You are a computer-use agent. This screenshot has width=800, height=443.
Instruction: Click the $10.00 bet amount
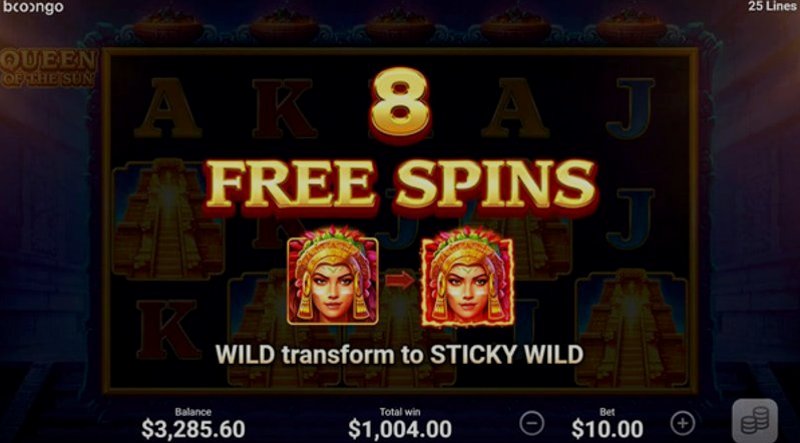(x=607, y=429)
